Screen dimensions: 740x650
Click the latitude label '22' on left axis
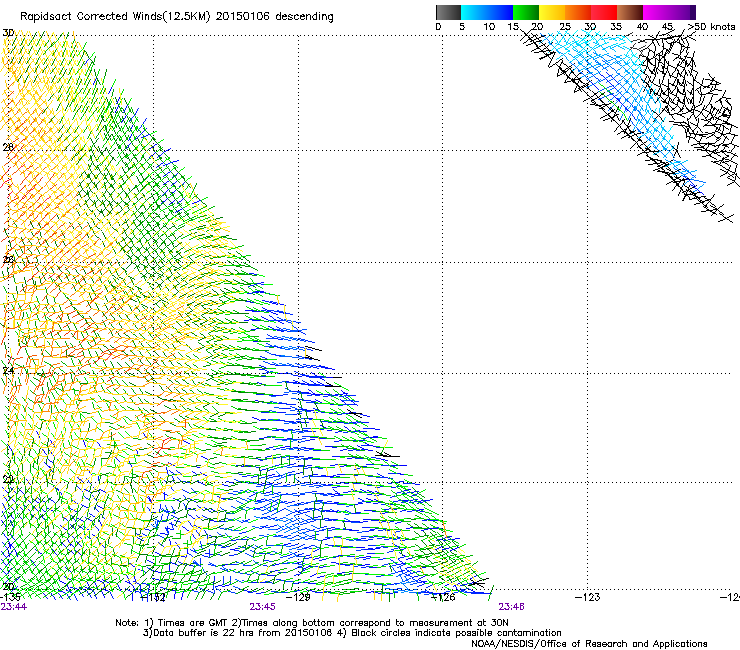point(8,480)
